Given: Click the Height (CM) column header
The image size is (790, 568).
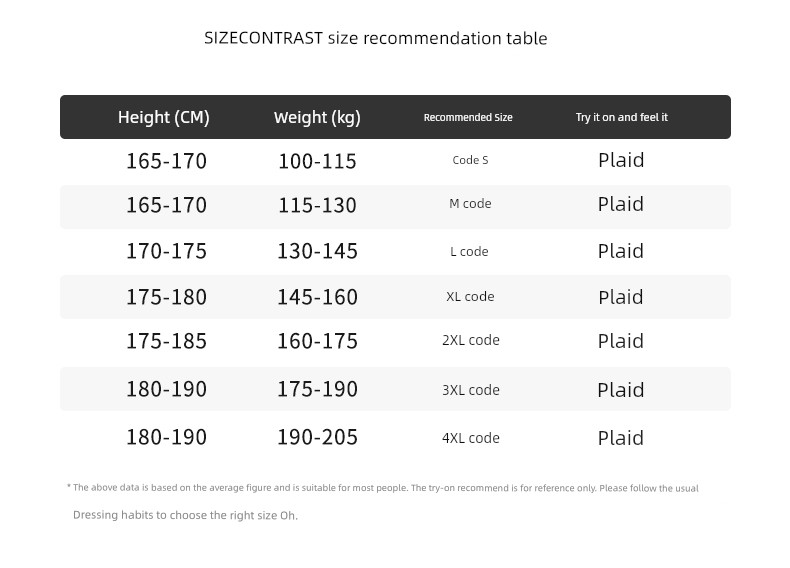Looking at the screenshot, I should [164, 117].
